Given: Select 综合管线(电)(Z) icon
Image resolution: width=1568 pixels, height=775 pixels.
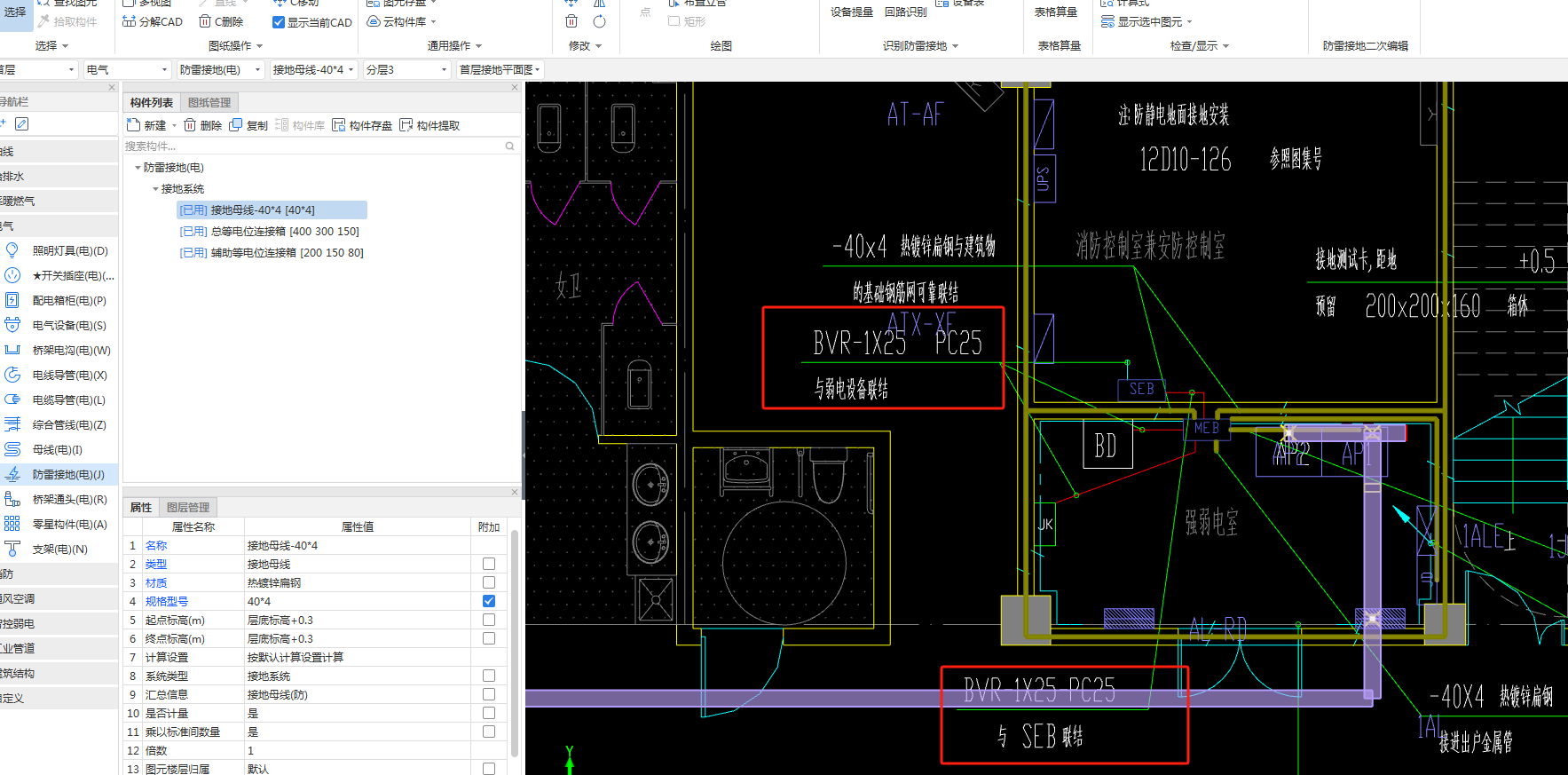Looking at the screenshot, I should (12, 424).
